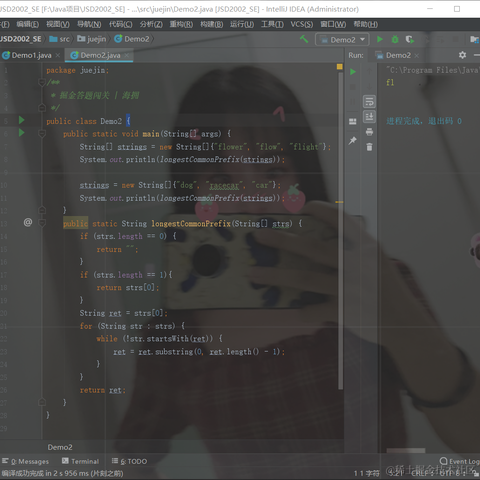The height and width of the screenshot is (480, 480).
Task: Click the "进程完成，退出码 0" console line
Action: [x=424, y=121]
